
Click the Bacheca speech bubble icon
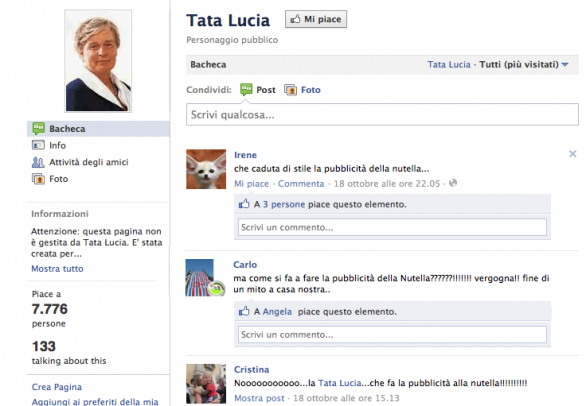point(38,129)
